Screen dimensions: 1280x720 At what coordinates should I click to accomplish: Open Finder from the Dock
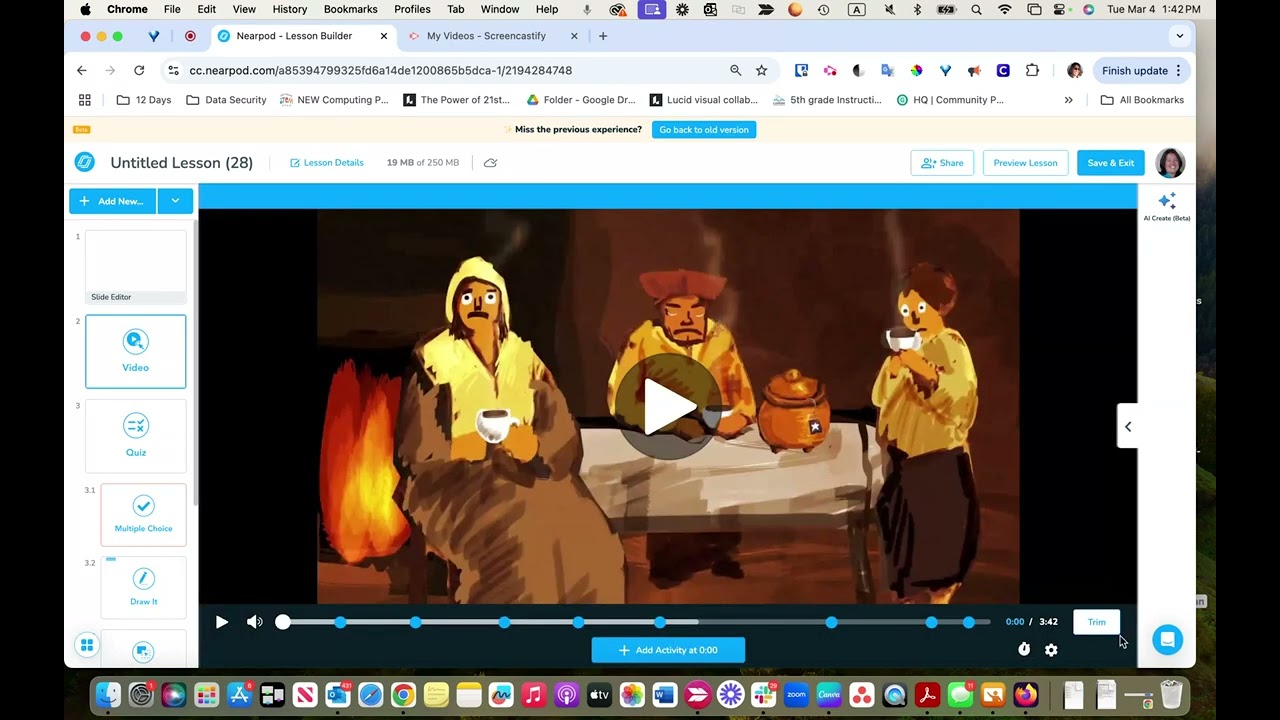(x=108, y=694)
